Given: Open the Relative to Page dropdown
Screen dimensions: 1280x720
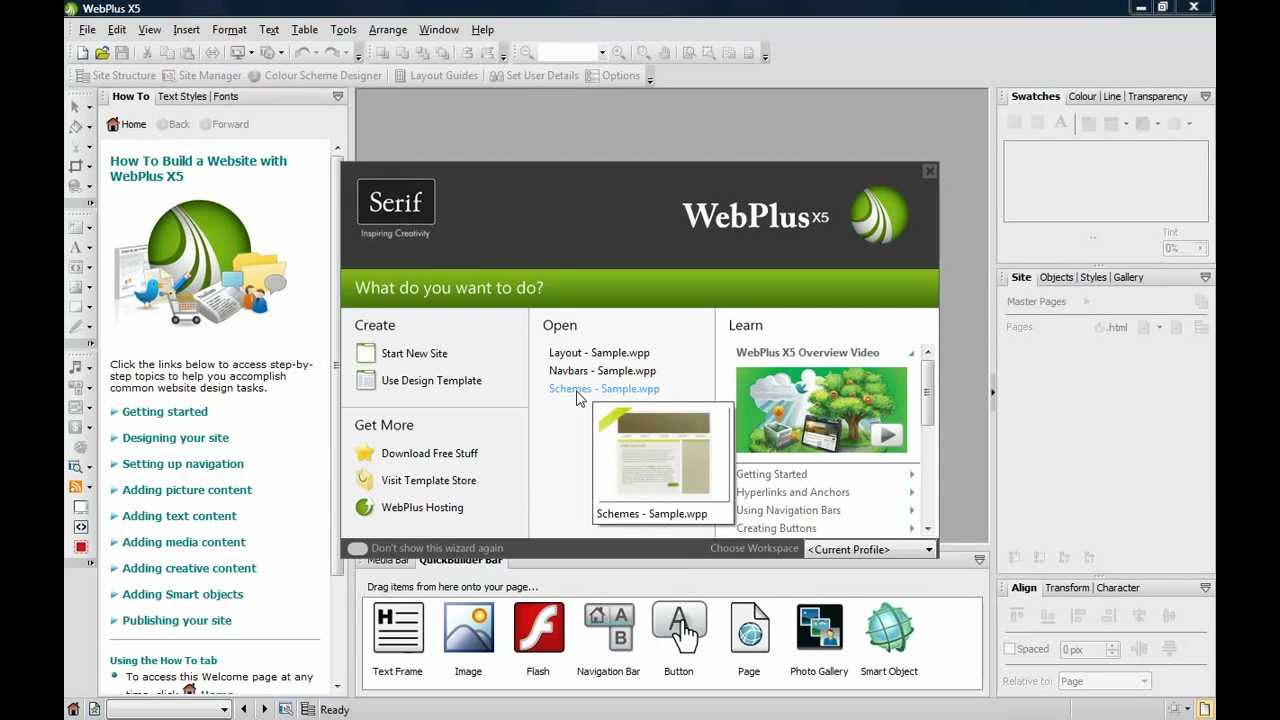Looking at the screenshot, I should pos(1104,681).
